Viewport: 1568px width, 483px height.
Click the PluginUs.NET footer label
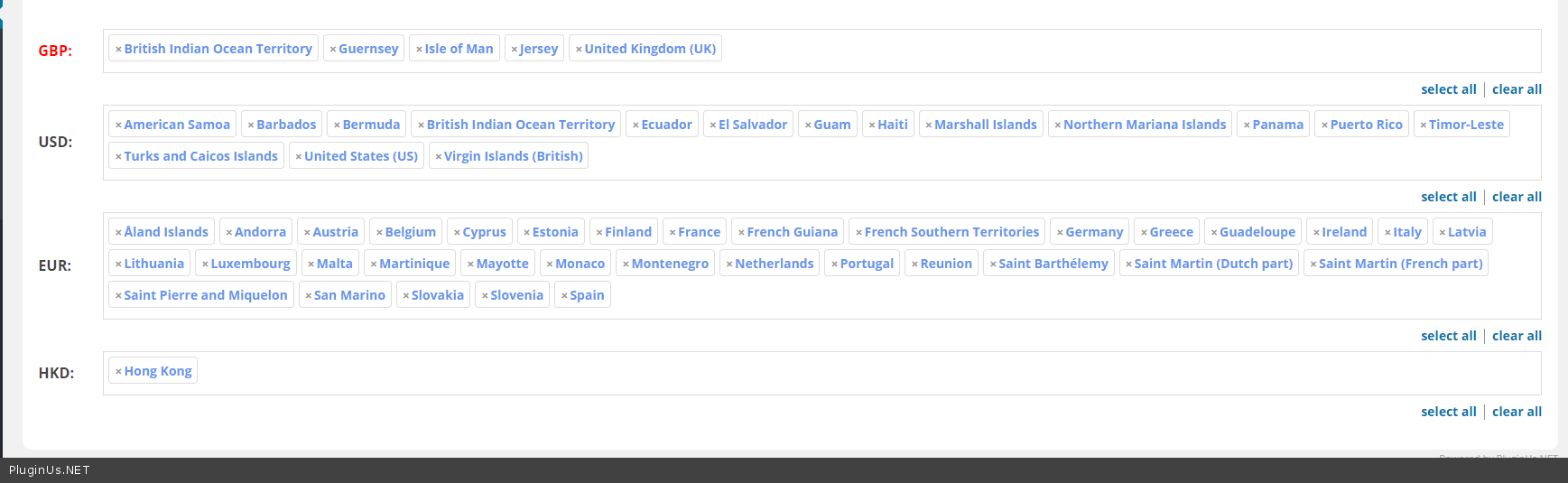coord(50,470)
